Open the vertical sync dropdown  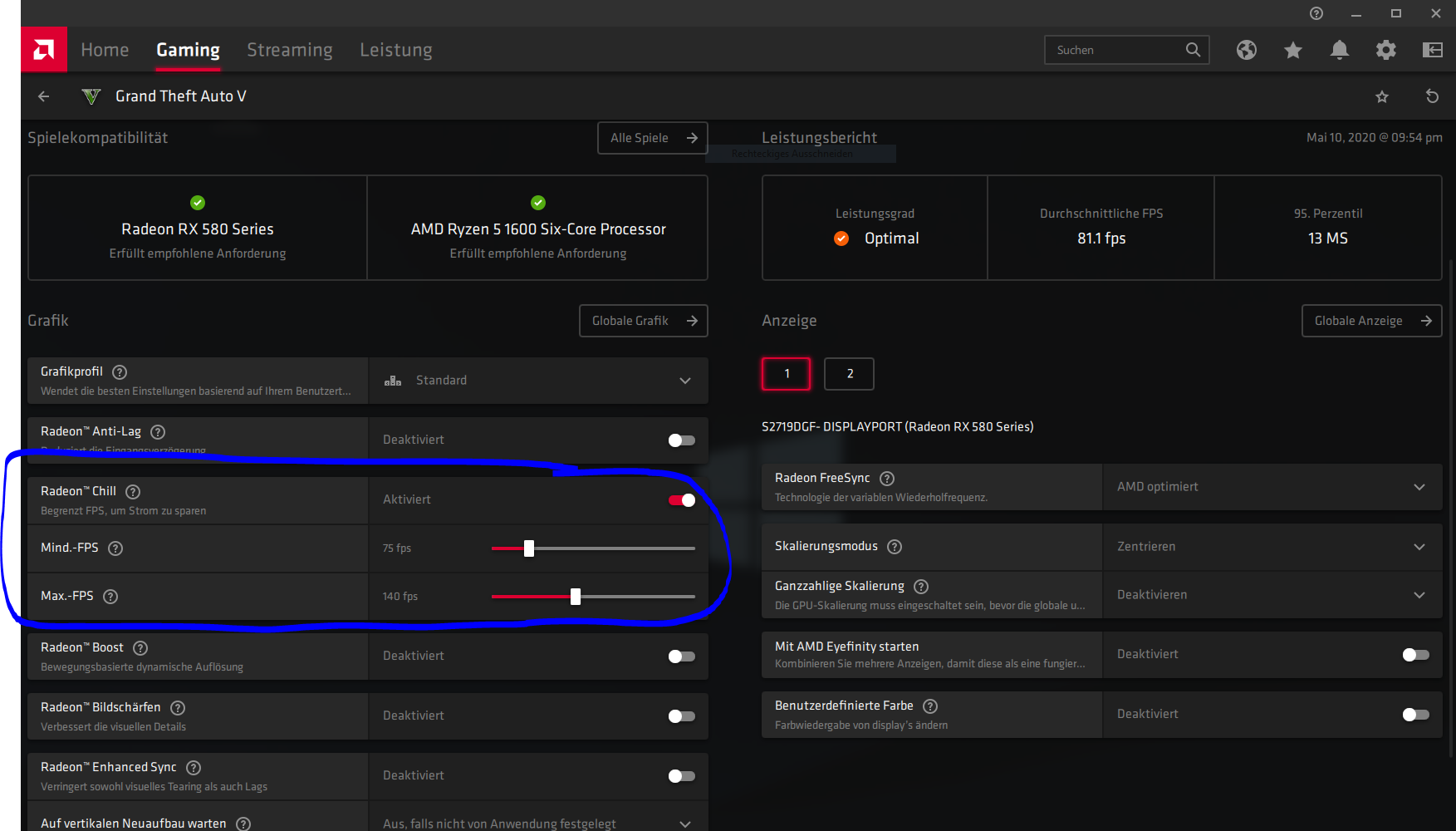pos(538,818)
